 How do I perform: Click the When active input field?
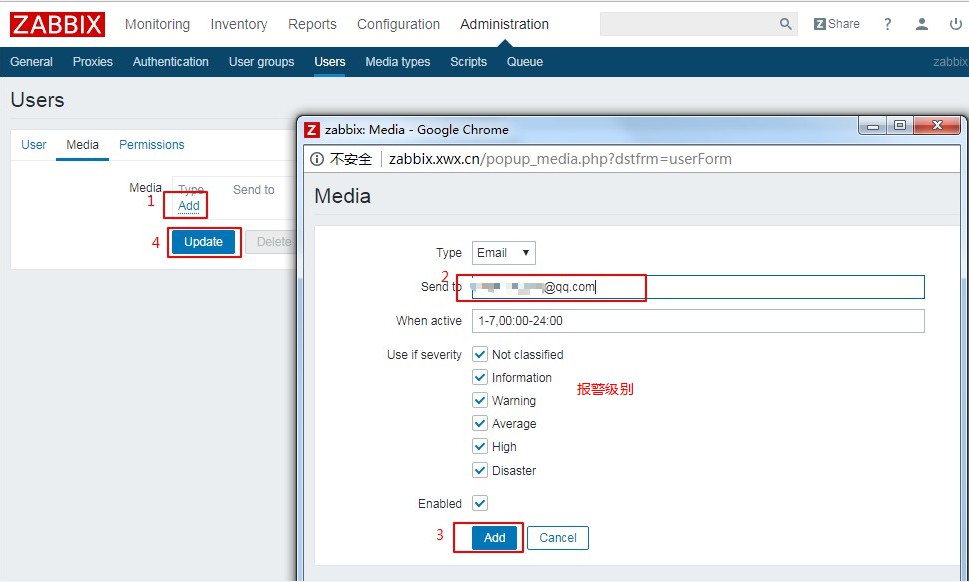[697, 321]
